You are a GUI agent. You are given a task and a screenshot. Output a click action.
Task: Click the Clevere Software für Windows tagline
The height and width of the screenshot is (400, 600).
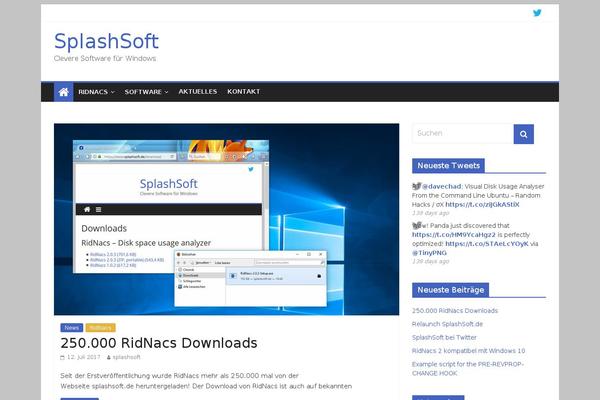point(105,59)
